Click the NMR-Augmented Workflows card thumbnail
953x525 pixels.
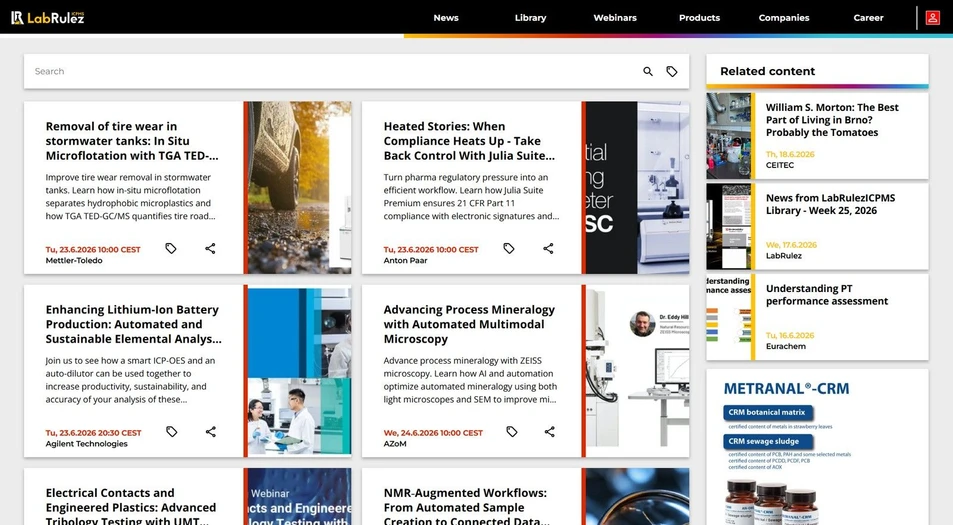coord(638,496)
